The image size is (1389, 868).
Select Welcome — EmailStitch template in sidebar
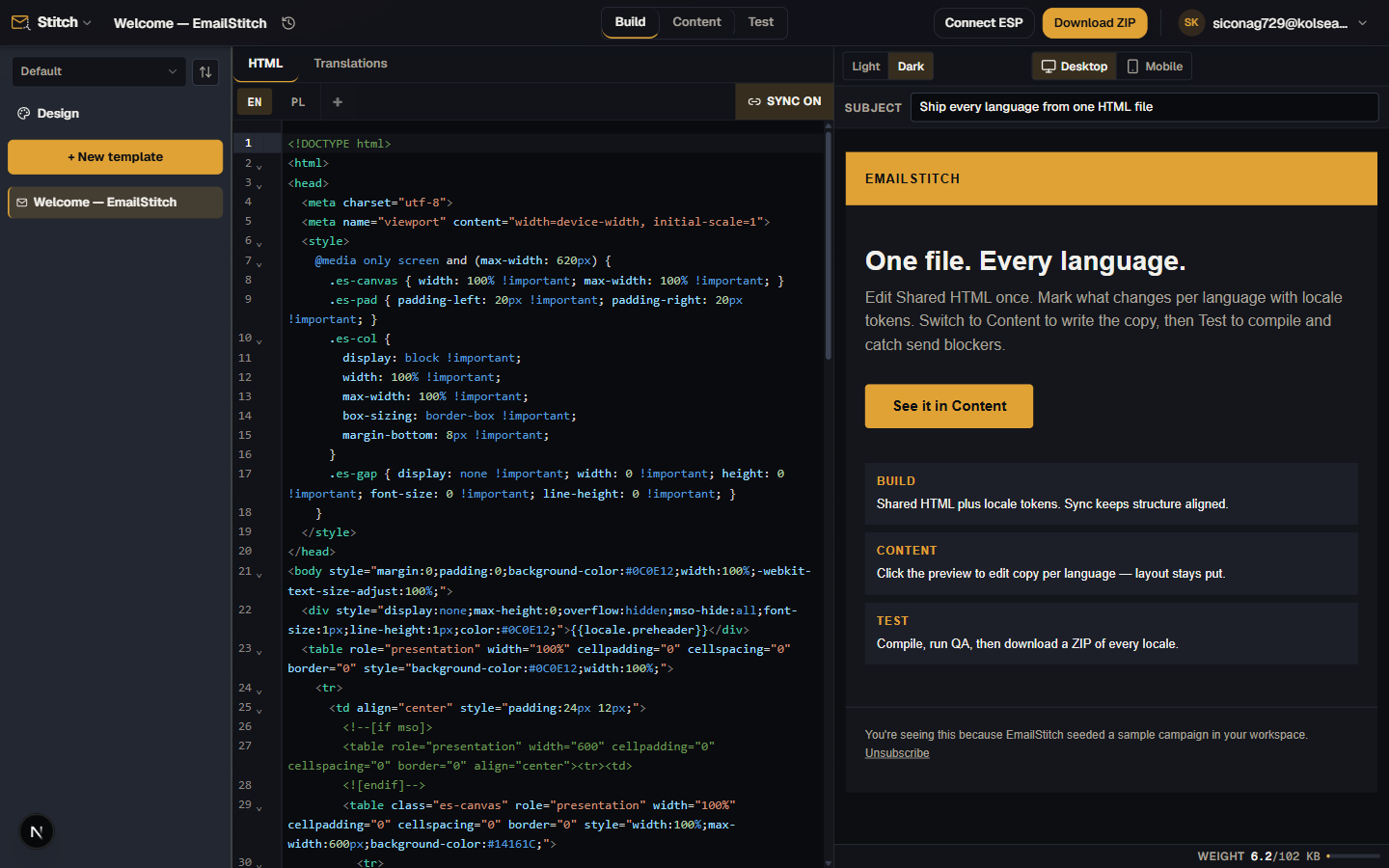(x=115, y=203)
